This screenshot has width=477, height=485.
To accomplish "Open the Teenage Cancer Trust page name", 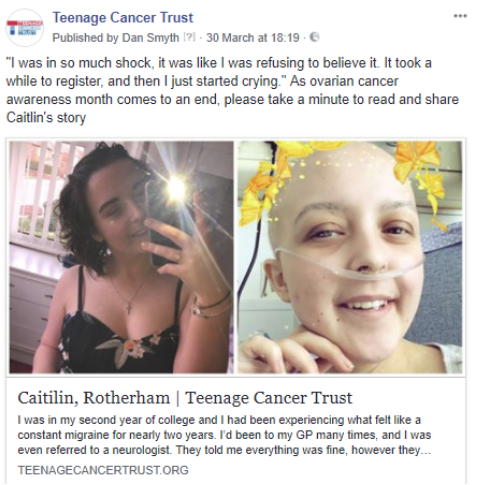I will click(123, 18).
